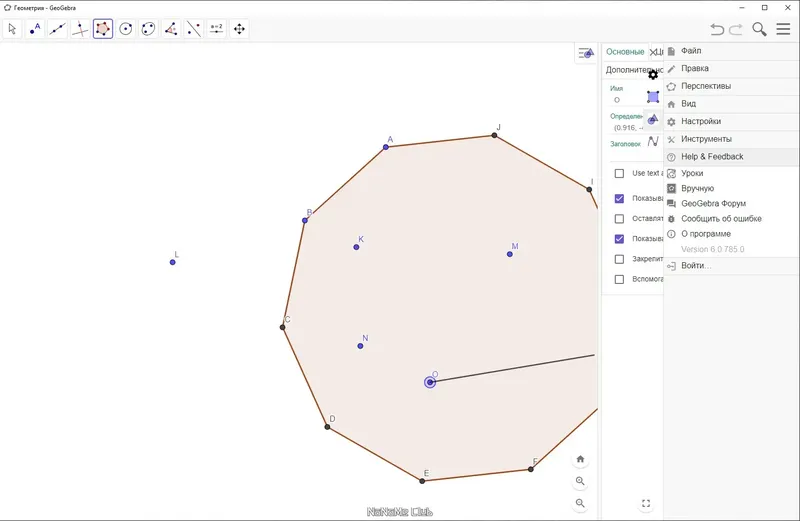The image size is (800, 521).
Task: Select the Ellipse conic tool
Action: coord(148,29)
